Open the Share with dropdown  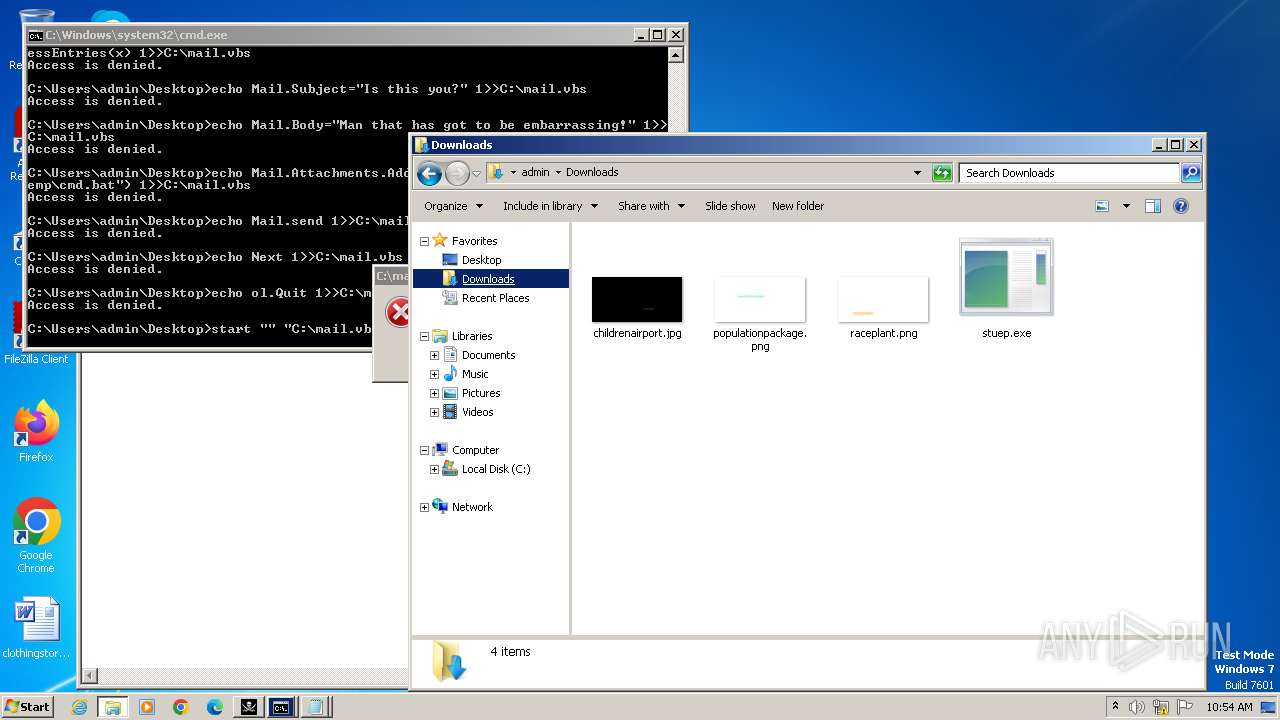coord(651,206)
